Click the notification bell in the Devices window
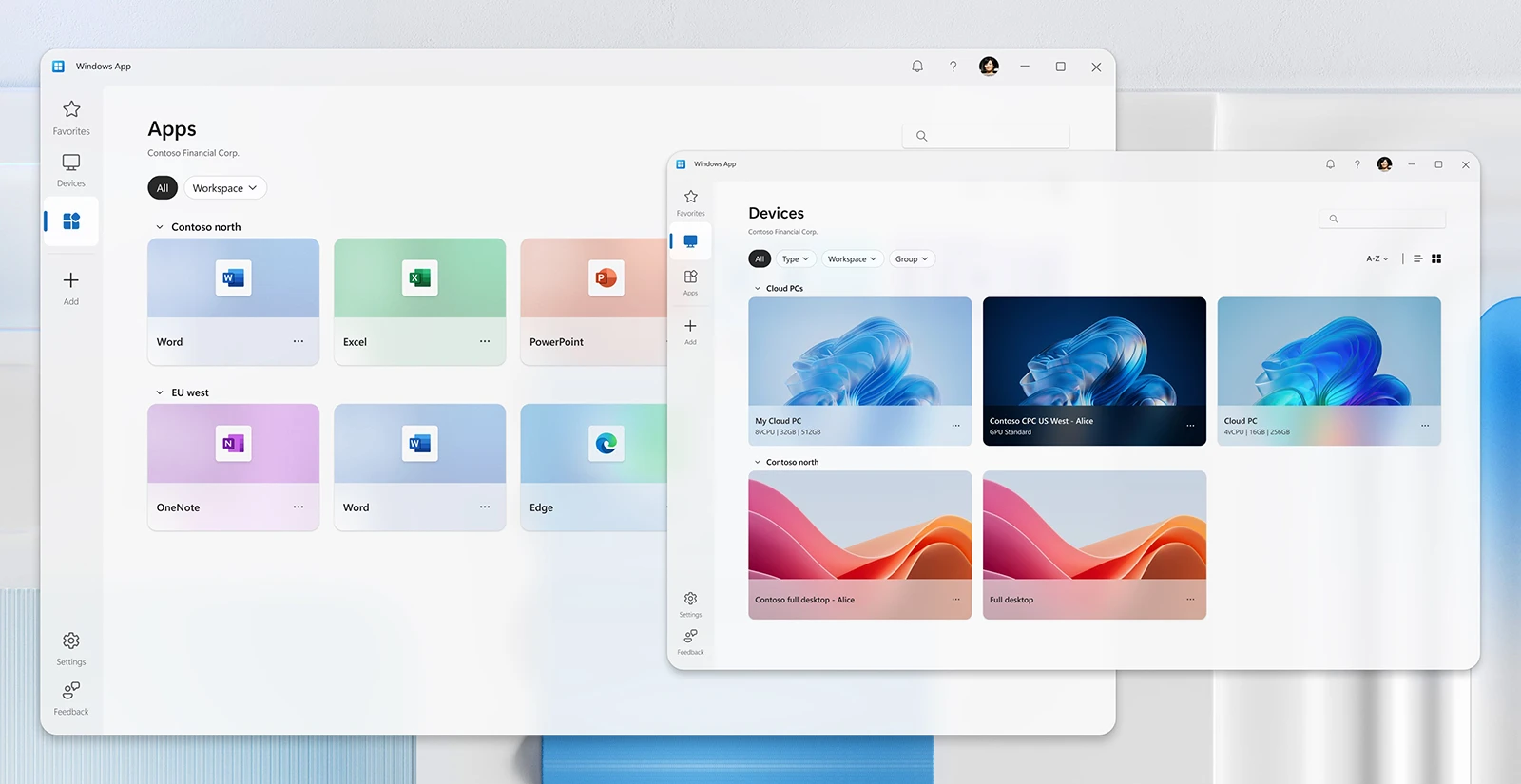This screenshot has height=784, width=1521. click(x=1331, y=164)
